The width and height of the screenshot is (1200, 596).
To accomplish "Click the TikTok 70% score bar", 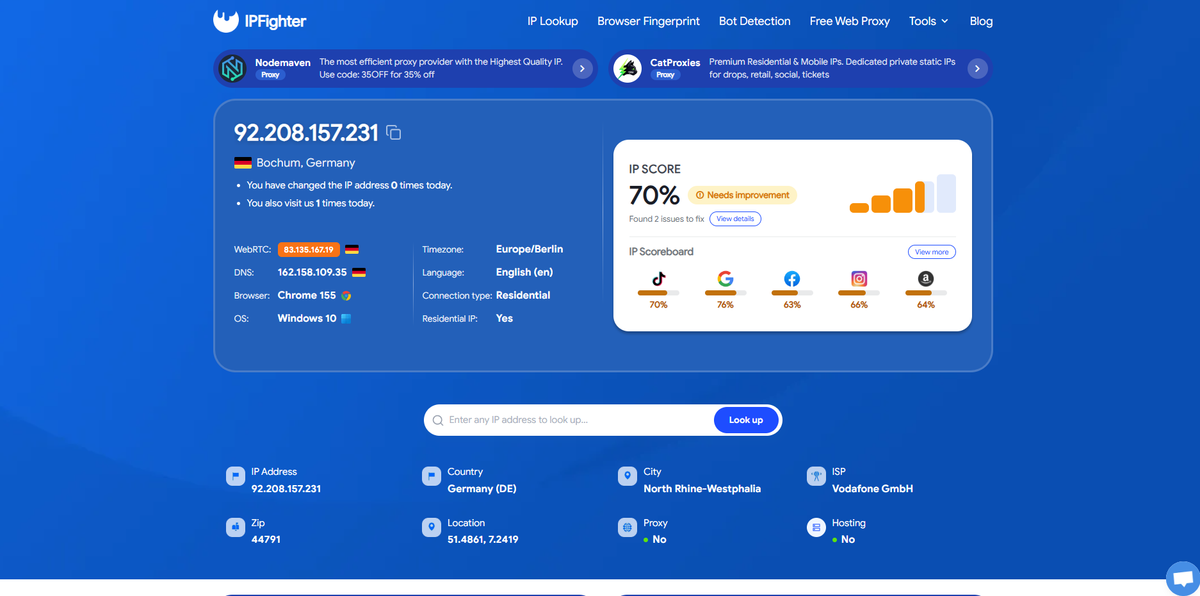I will 658,293.
